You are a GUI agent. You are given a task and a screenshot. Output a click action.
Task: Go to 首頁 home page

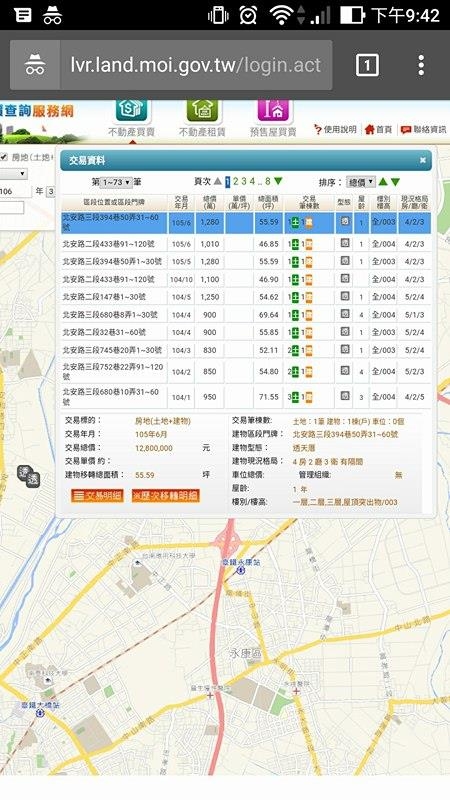[378, 130]
